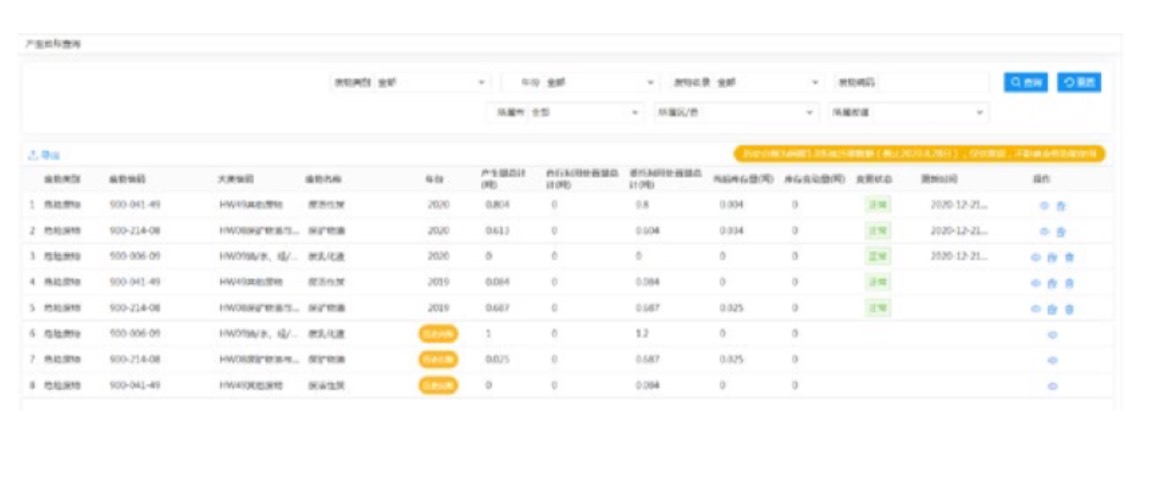The width and height of the screenshot is (1152, 478).
Task: Click the orange notice banner above table
Action: point(919,154)
